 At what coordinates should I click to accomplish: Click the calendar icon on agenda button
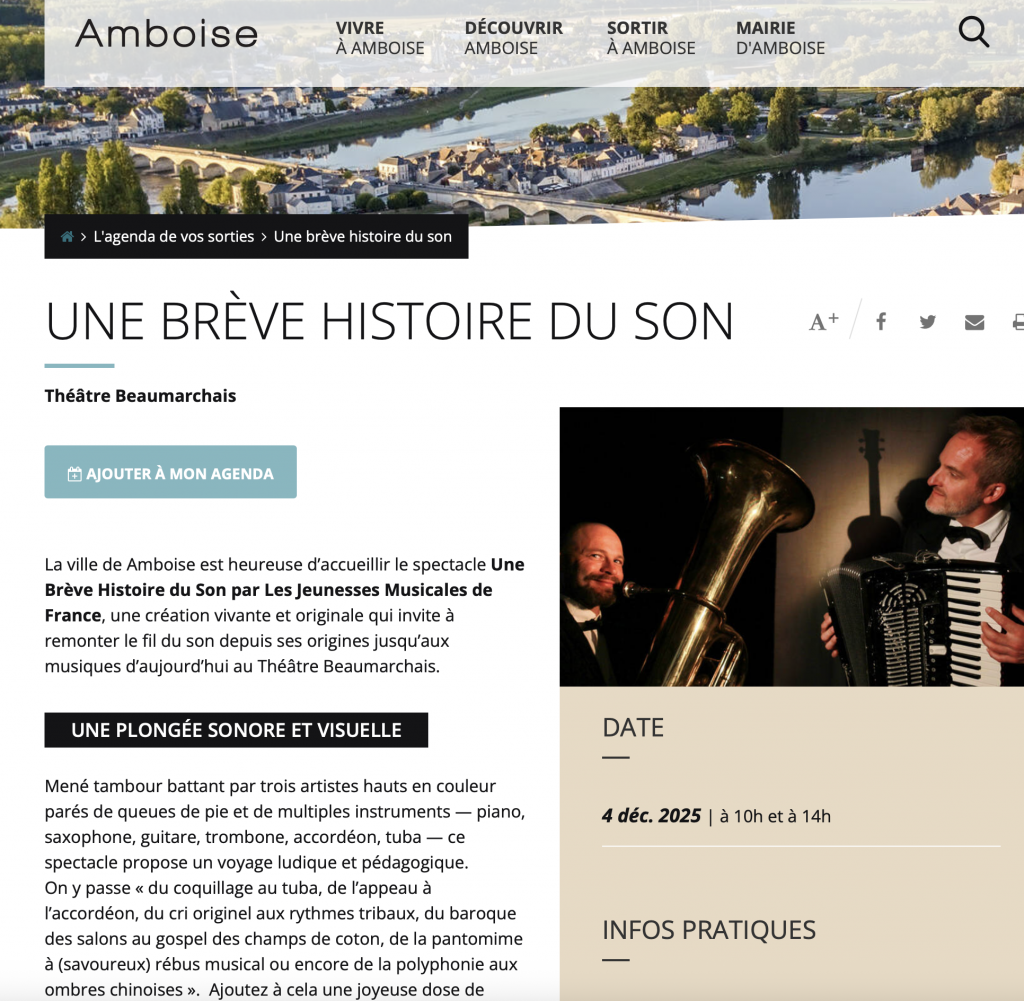pyautogui.click(x=74, y=474)
